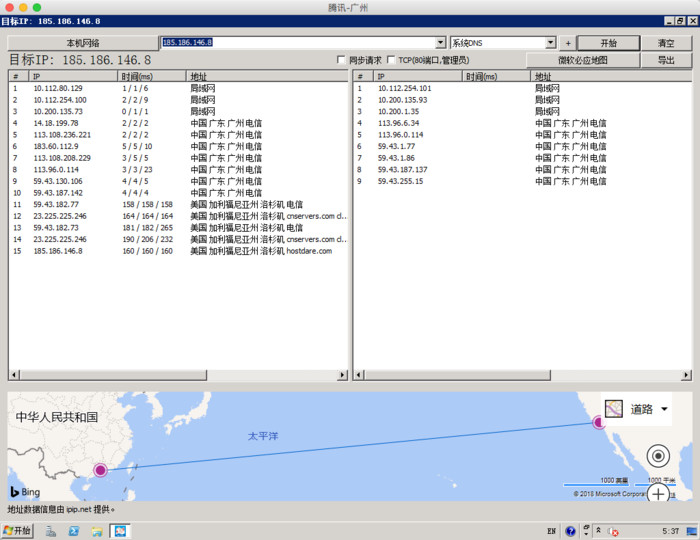Launch PowerShell from the taskbar
Image resolution: width=700 pixels, height=540 pixels.
tap(74, 531)
